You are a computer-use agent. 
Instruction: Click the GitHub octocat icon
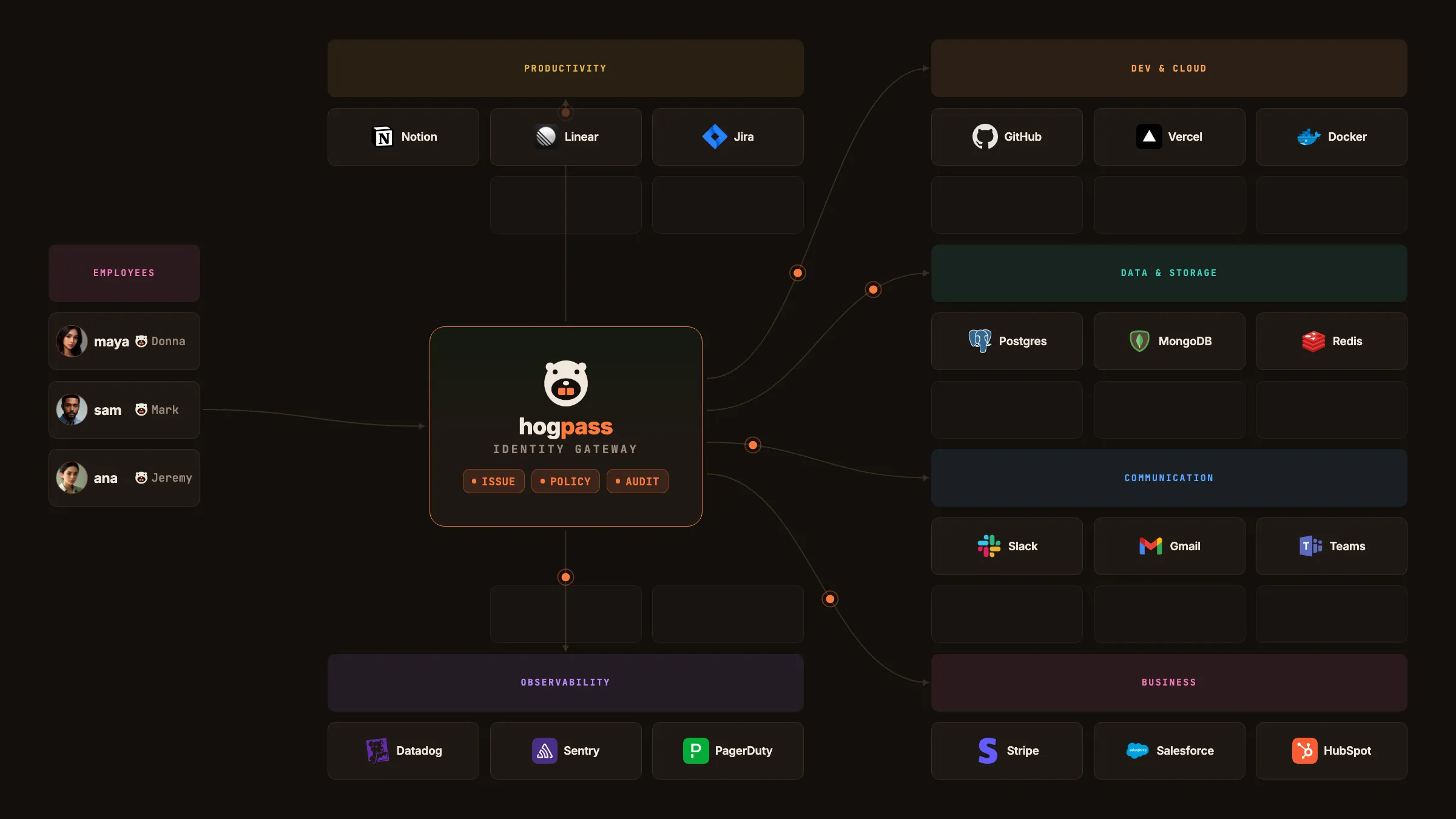985,137
